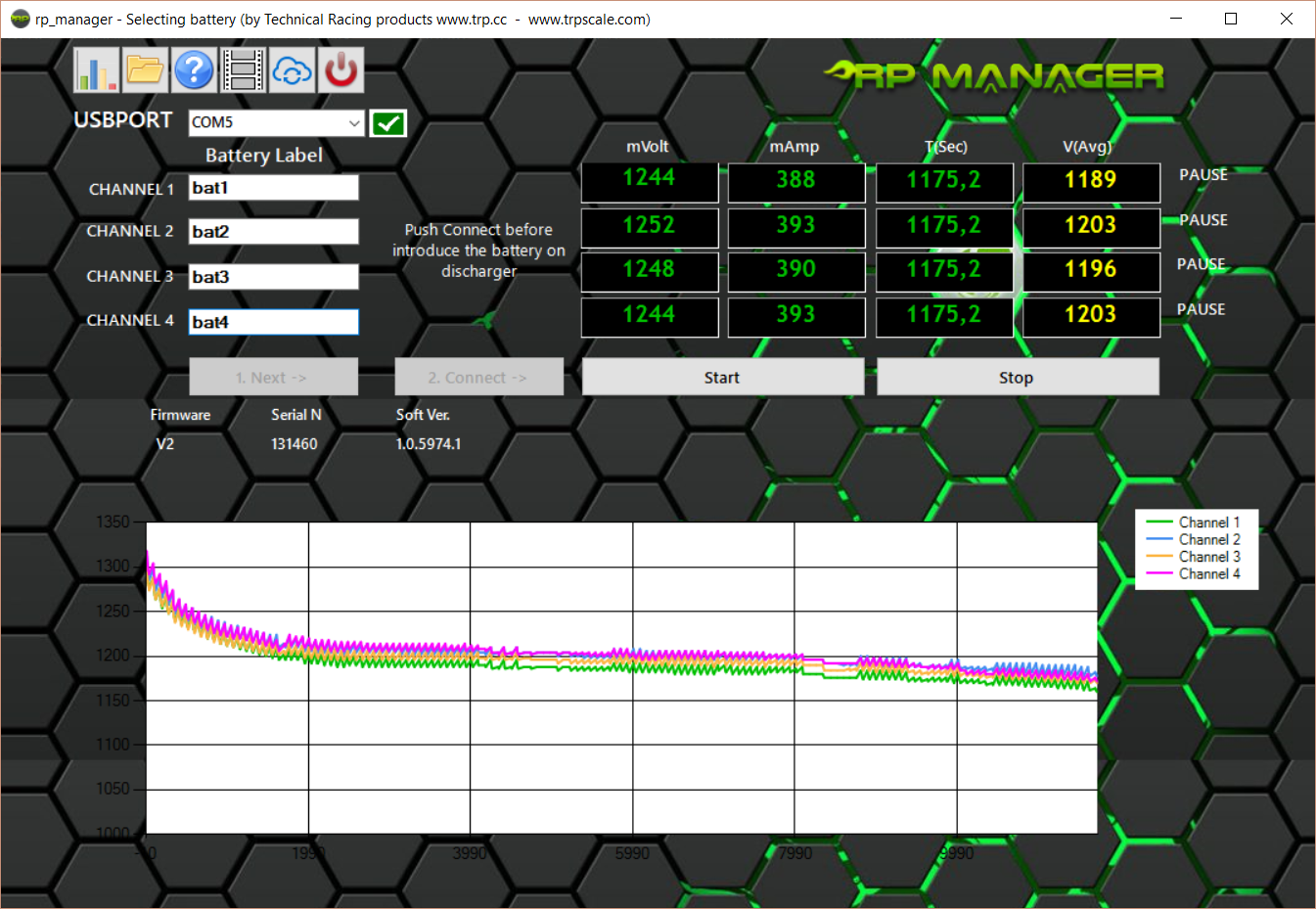Click the PAUSE label beside value 1189
1316x909 pixels.
coord(1203,175)
